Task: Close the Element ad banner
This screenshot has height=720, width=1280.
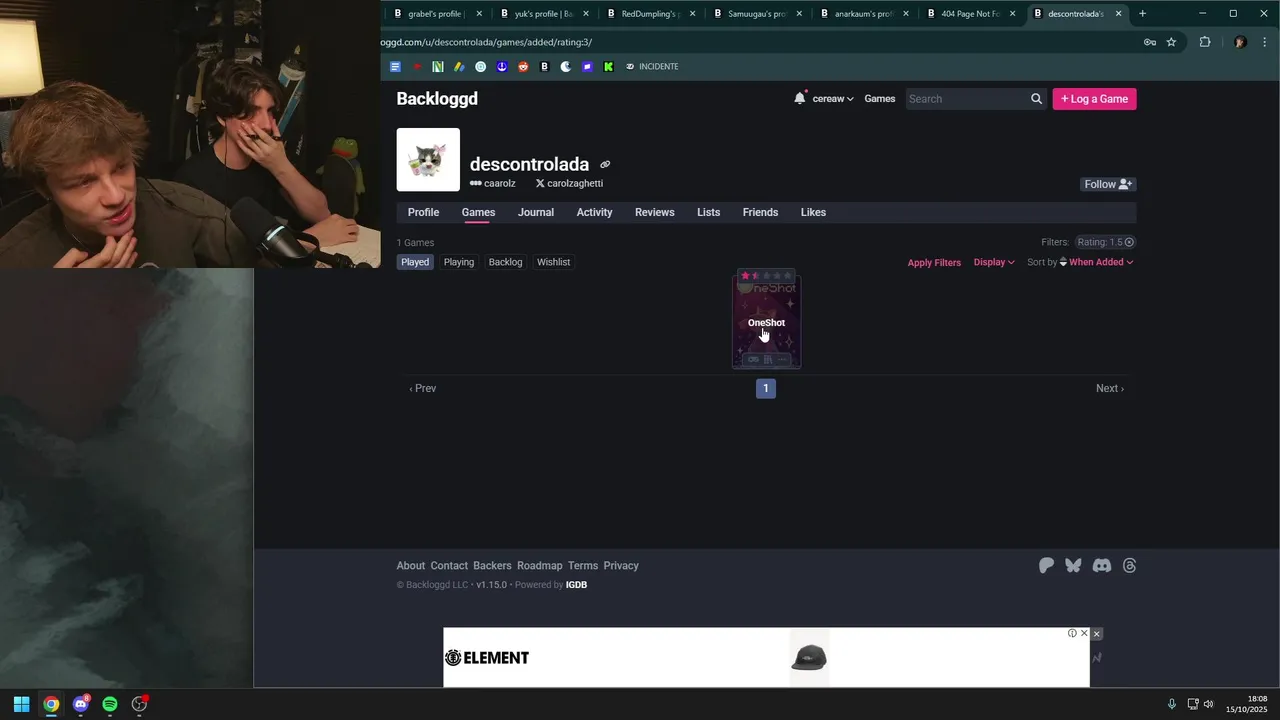Action: 1096,634
